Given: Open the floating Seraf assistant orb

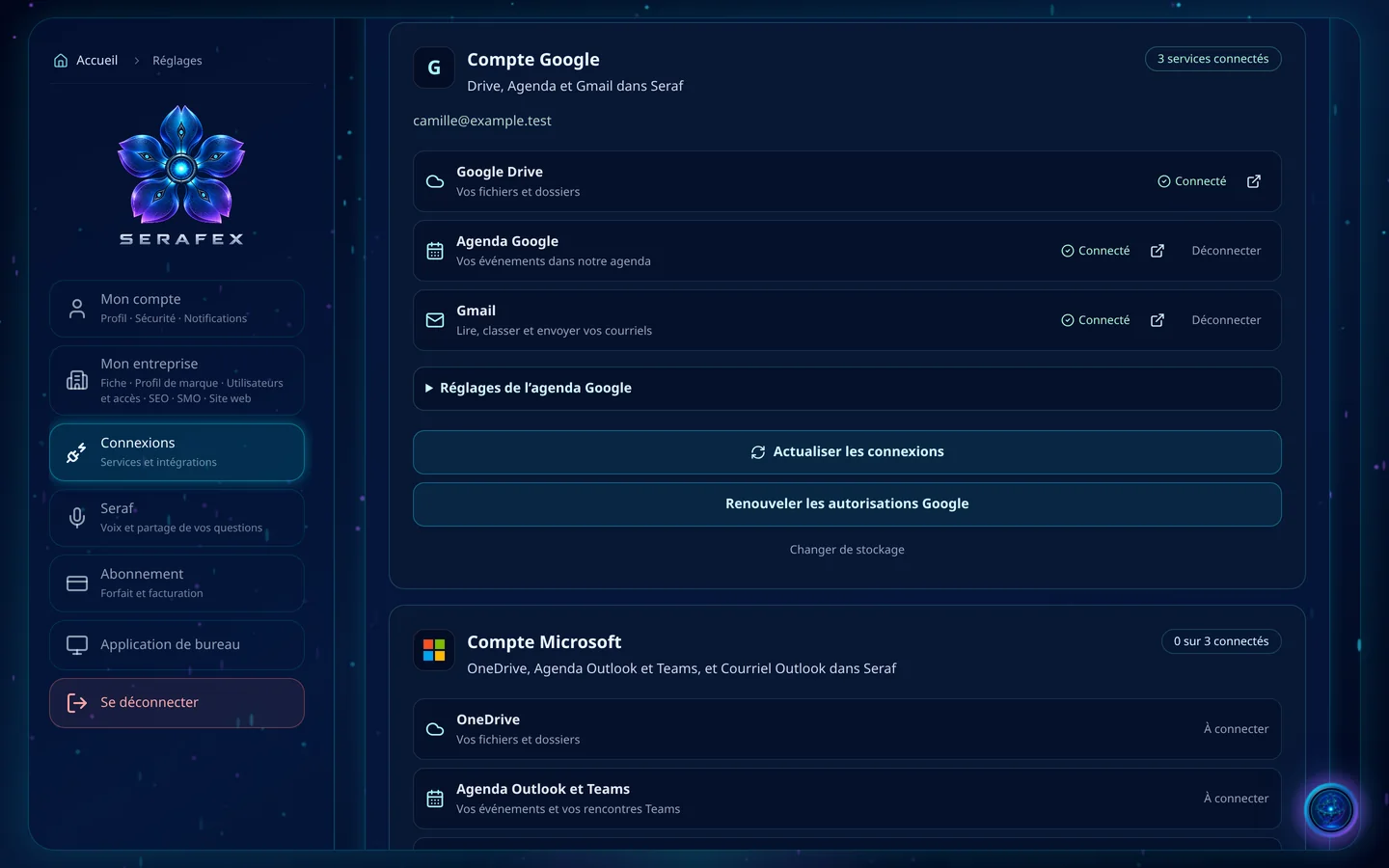Looking at the screenshot, I should pos(1330,809).
